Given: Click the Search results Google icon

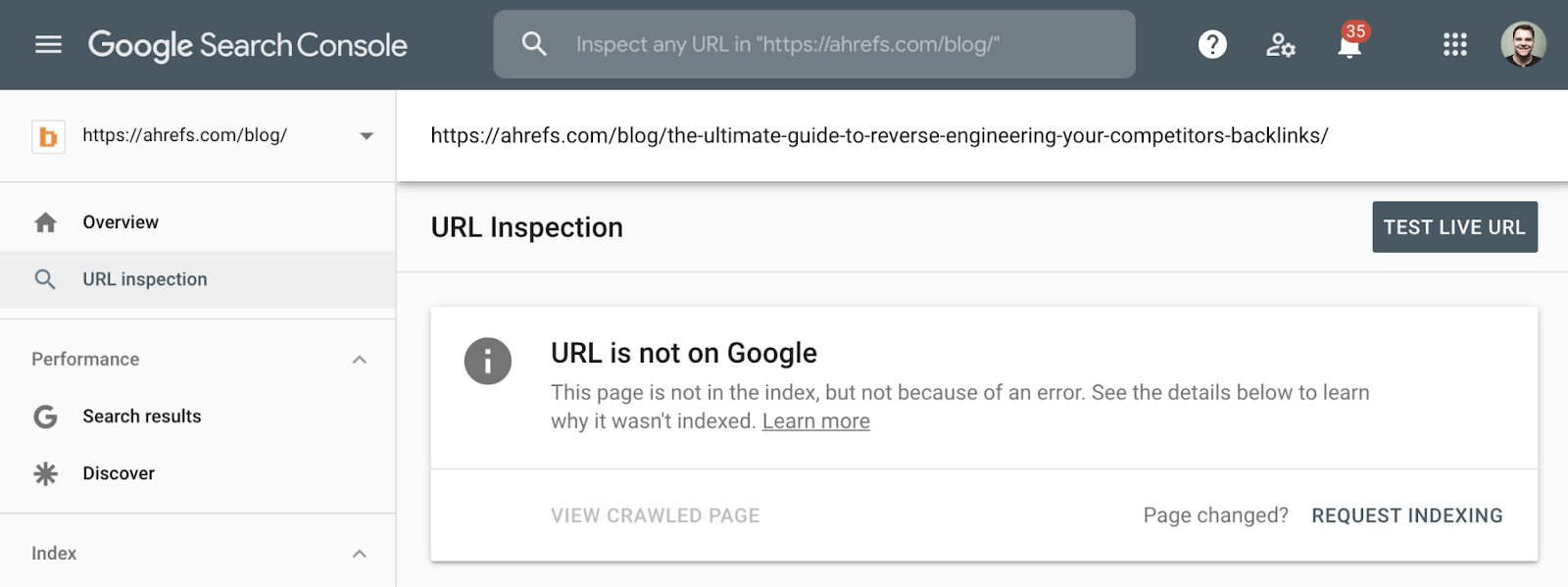Looking at the screenshot, I should 45,416.
